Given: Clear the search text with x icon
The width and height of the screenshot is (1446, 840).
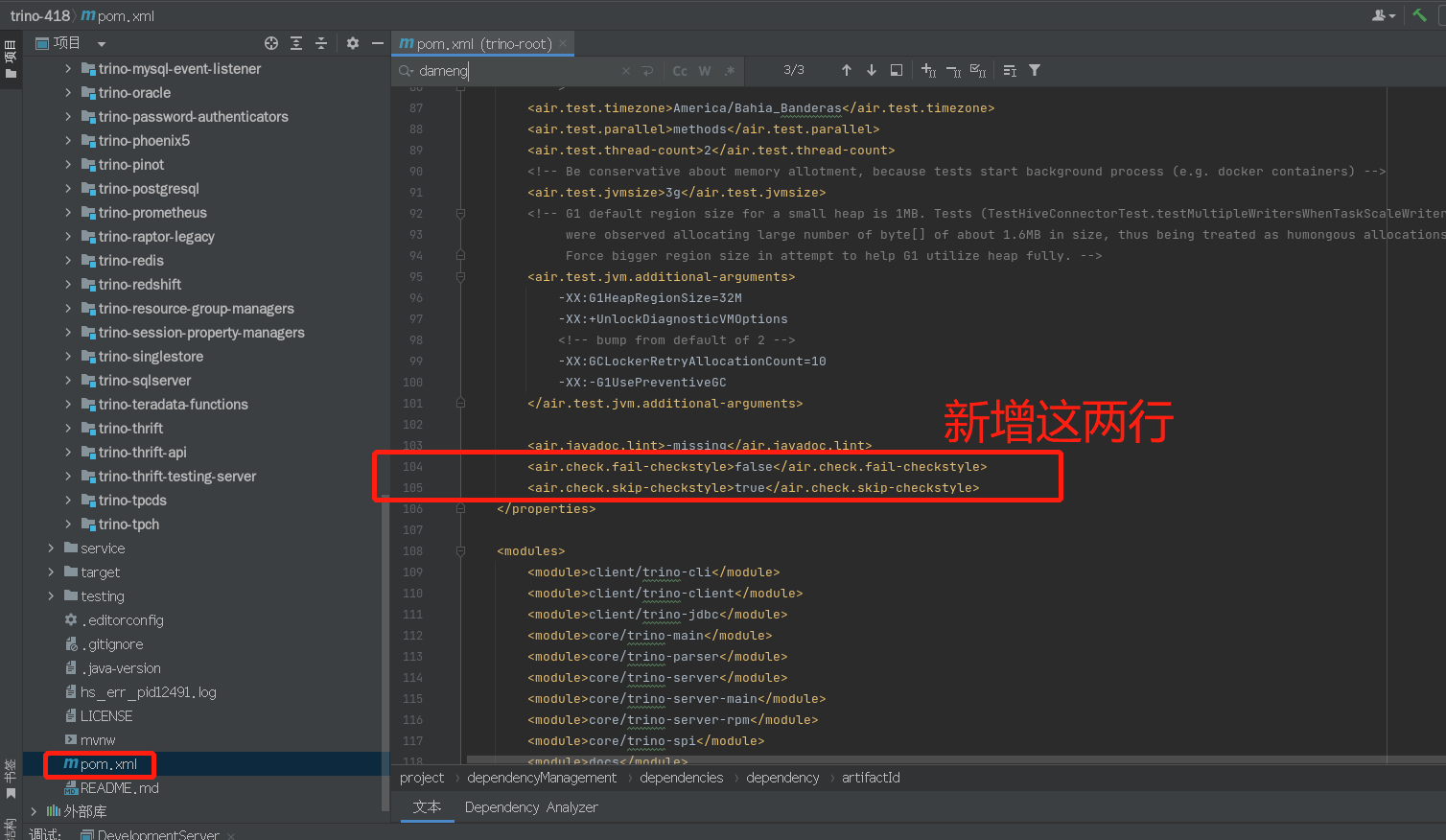Looking at the screenshot, I should point(626,71).
